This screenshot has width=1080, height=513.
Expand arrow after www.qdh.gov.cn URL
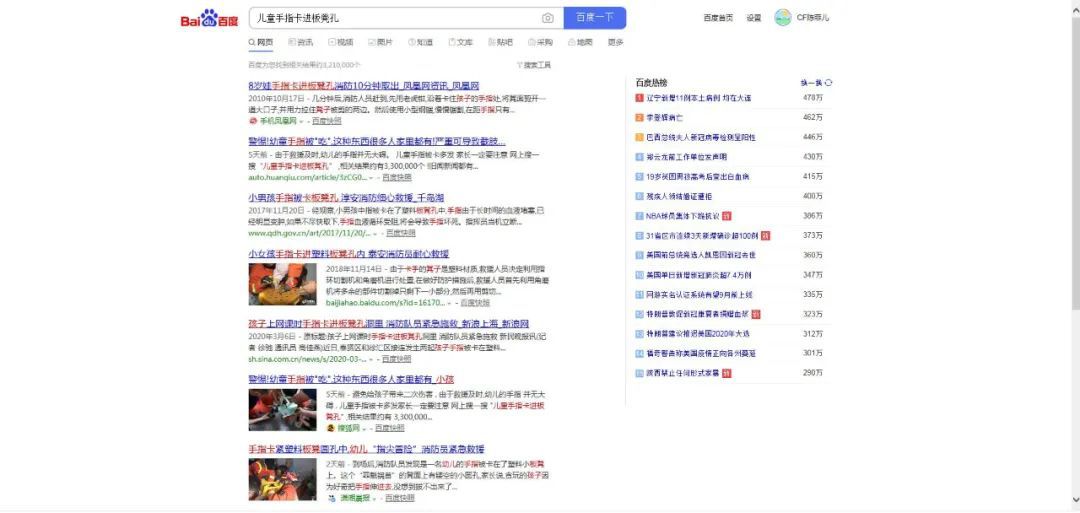(x=375, y=234)
